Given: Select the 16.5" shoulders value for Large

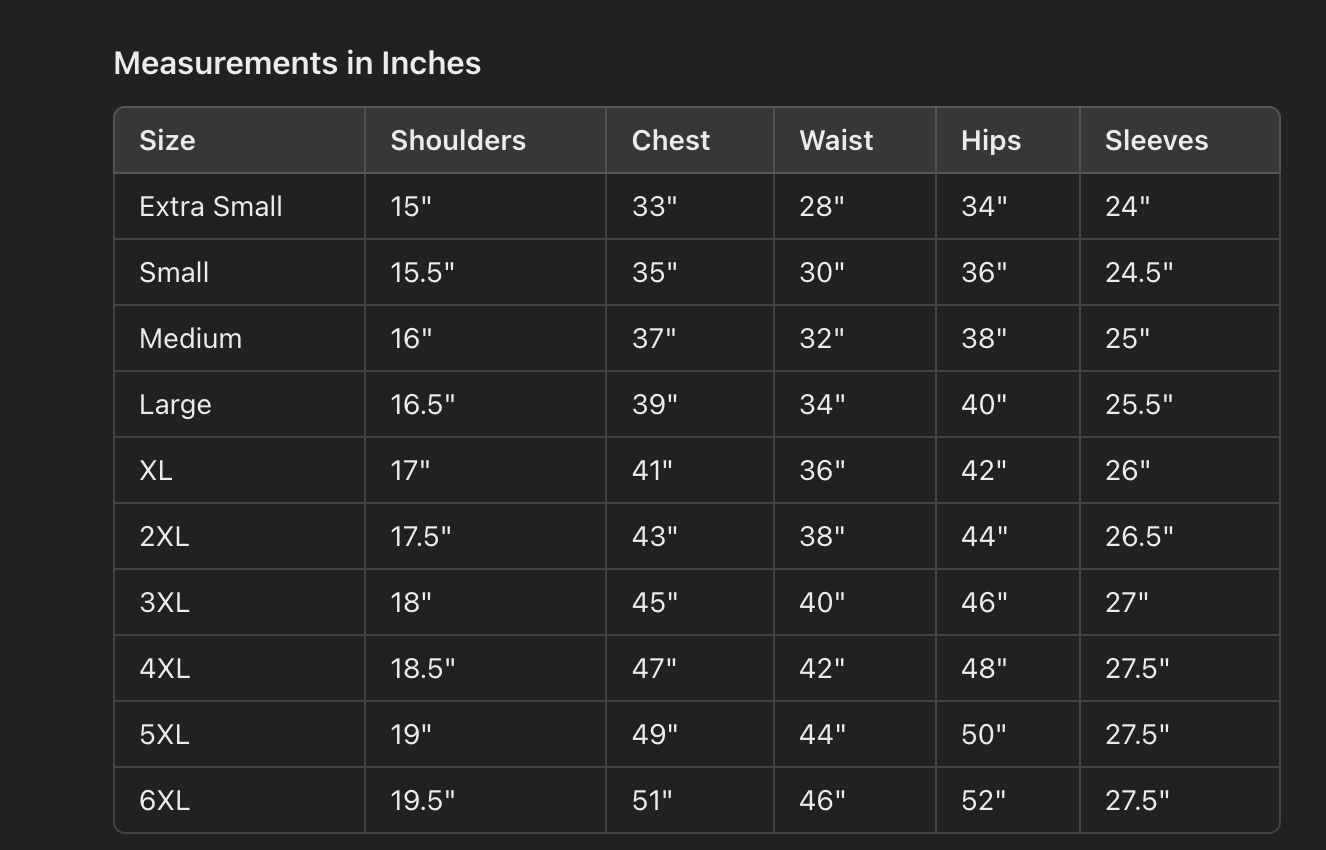Looking at the screenshot, I should 422,404.
